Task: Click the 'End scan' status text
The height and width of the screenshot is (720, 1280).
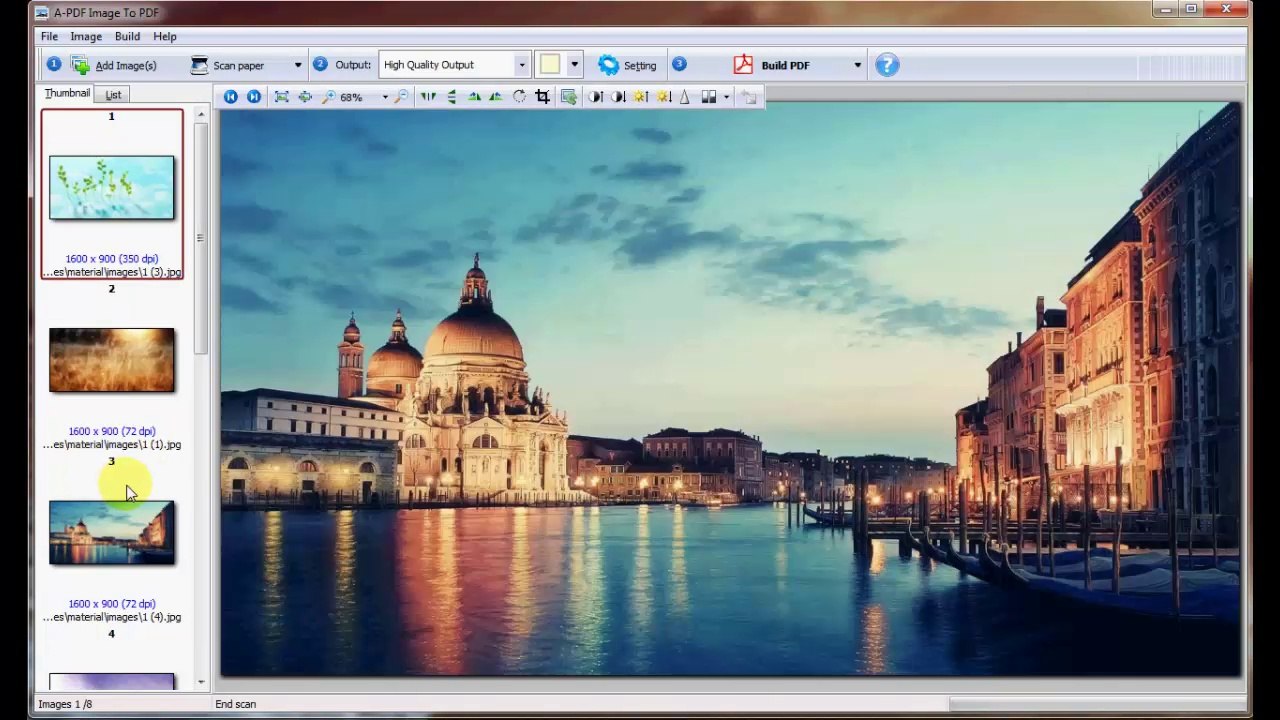Action: pos(235,704)
